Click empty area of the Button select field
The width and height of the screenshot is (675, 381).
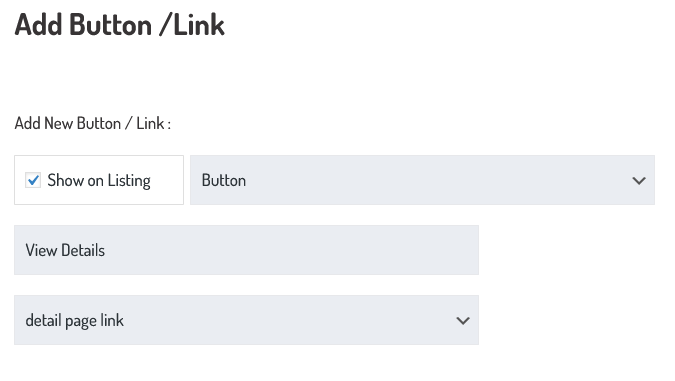point(430,180)
